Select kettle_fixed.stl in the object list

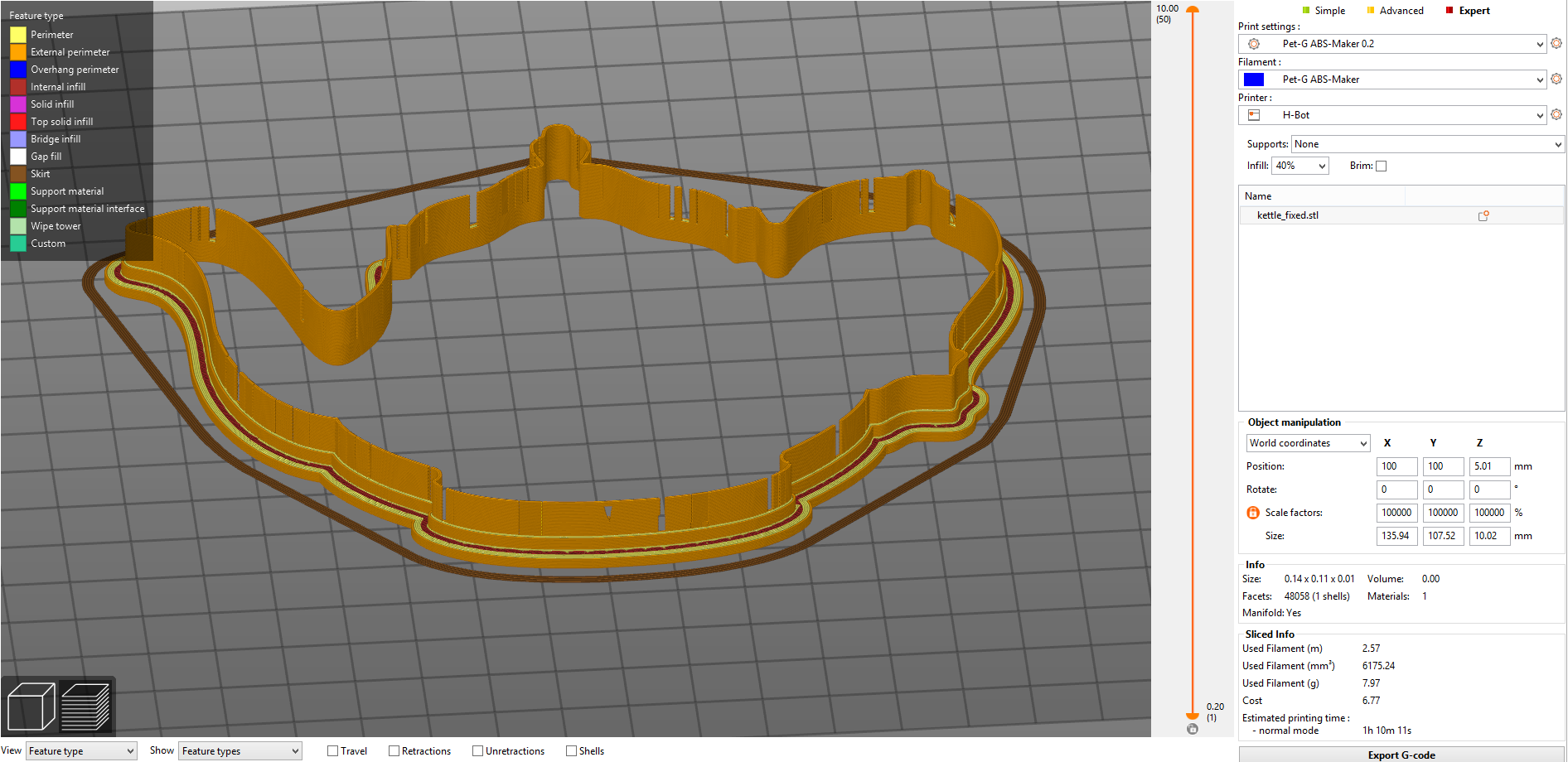click(x=1288, y=215)
